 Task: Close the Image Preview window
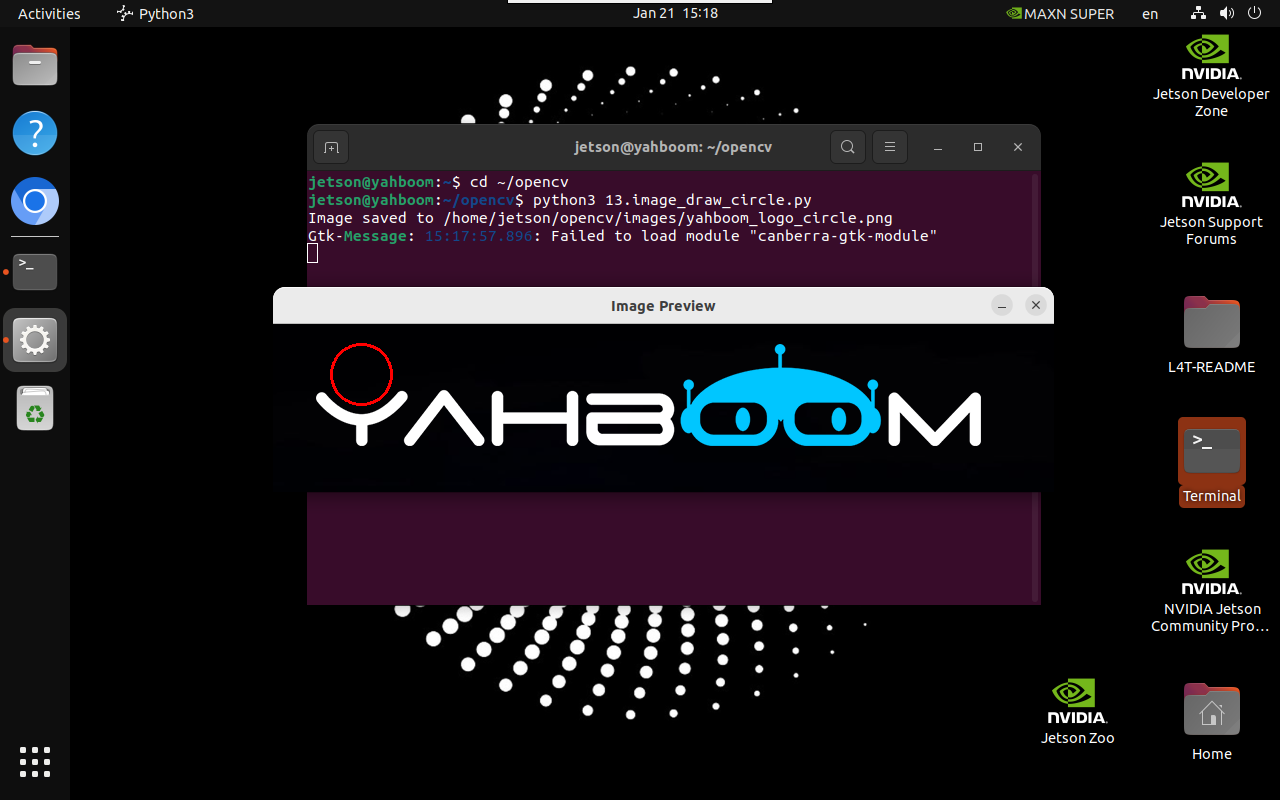click(x=1036, y=306)
